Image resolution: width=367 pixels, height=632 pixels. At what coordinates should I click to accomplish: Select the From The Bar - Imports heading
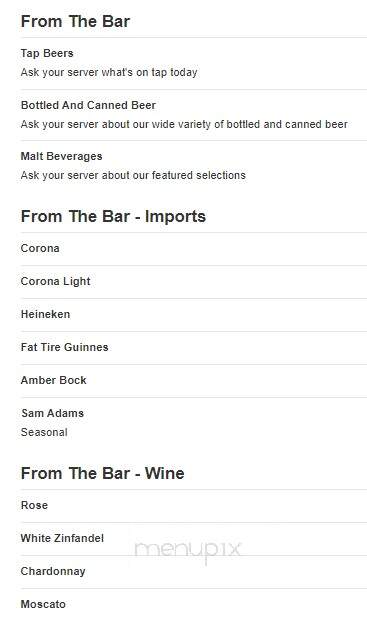pyautogui.click(x=113, y=216)
